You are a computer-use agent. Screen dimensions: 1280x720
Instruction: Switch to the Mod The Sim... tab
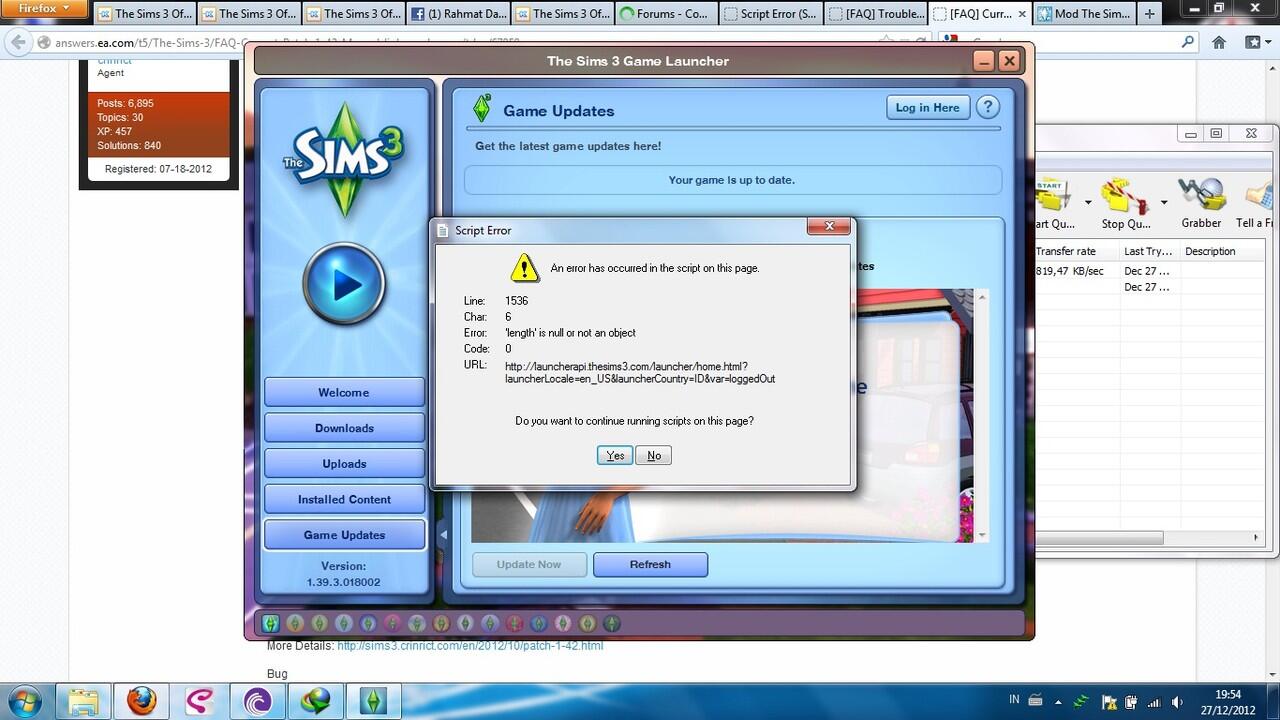pyautogui.click(x=1084, y=14)
